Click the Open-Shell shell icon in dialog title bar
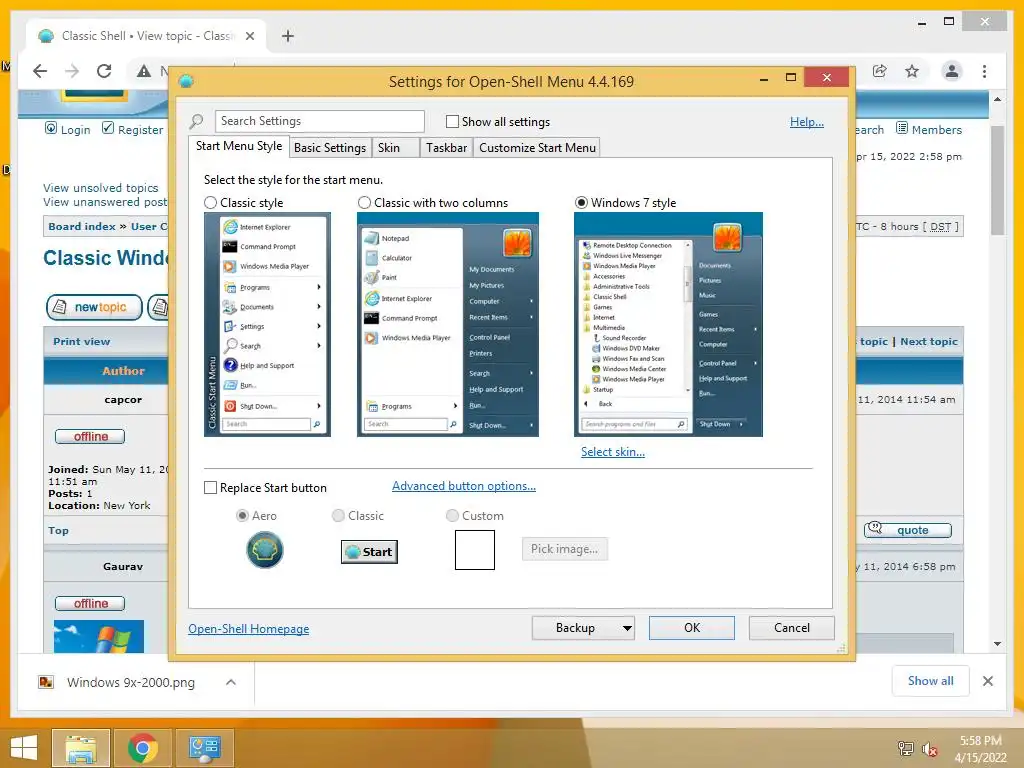The image size is (1024, 768). [x=186, y=81]
